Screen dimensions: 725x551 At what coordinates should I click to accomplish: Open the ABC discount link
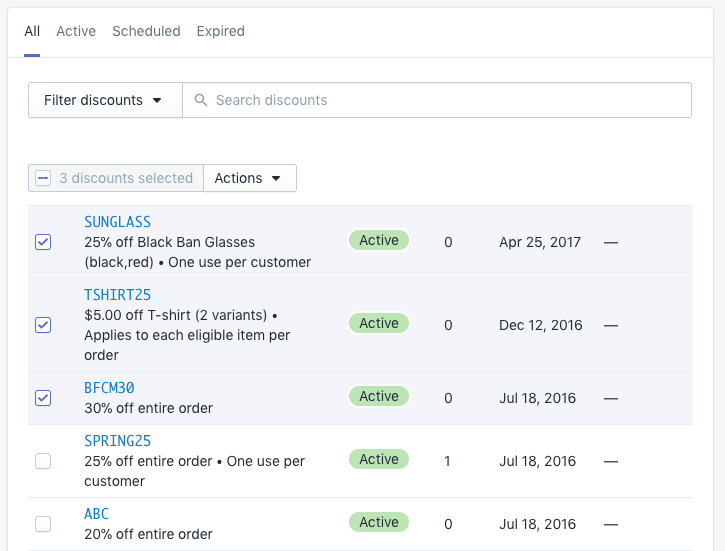[97, 514]
